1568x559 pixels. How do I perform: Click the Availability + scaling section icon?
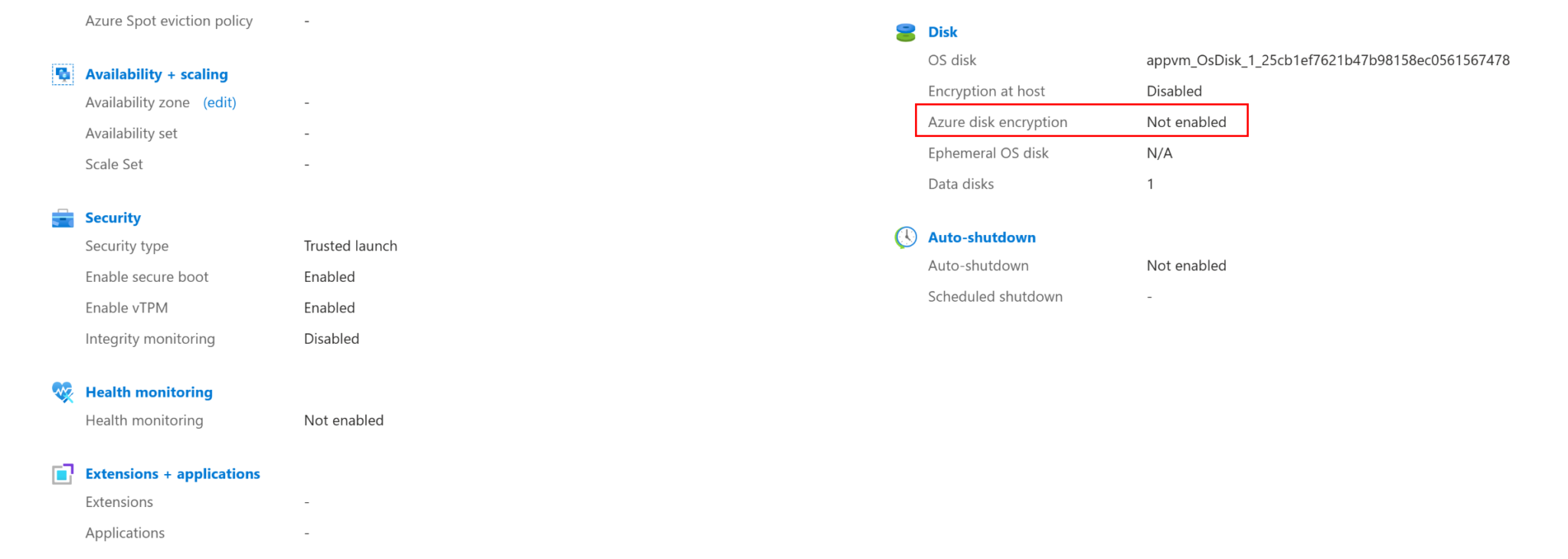pyautogui.click(x=63, y=74)
